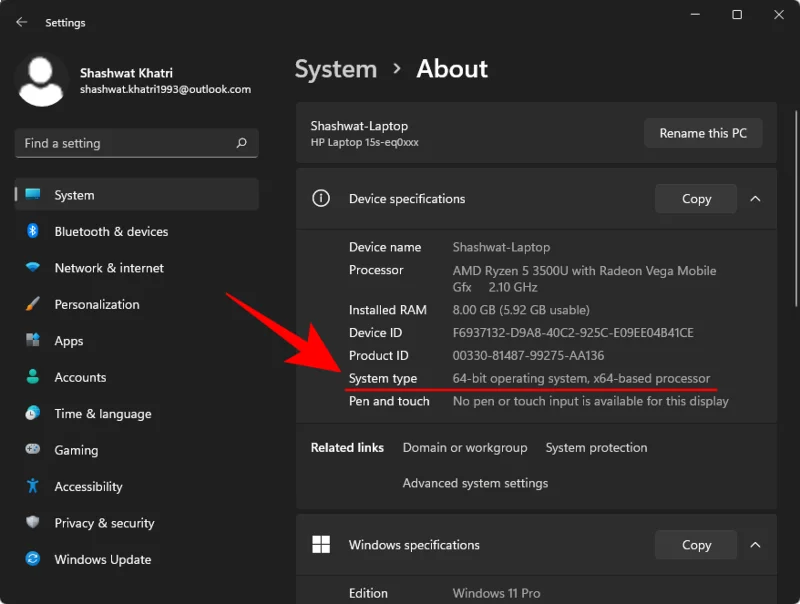The width and height of the screenshot is (800, 604).
Task: Collapse the Device specifications section
Action: 756,198
